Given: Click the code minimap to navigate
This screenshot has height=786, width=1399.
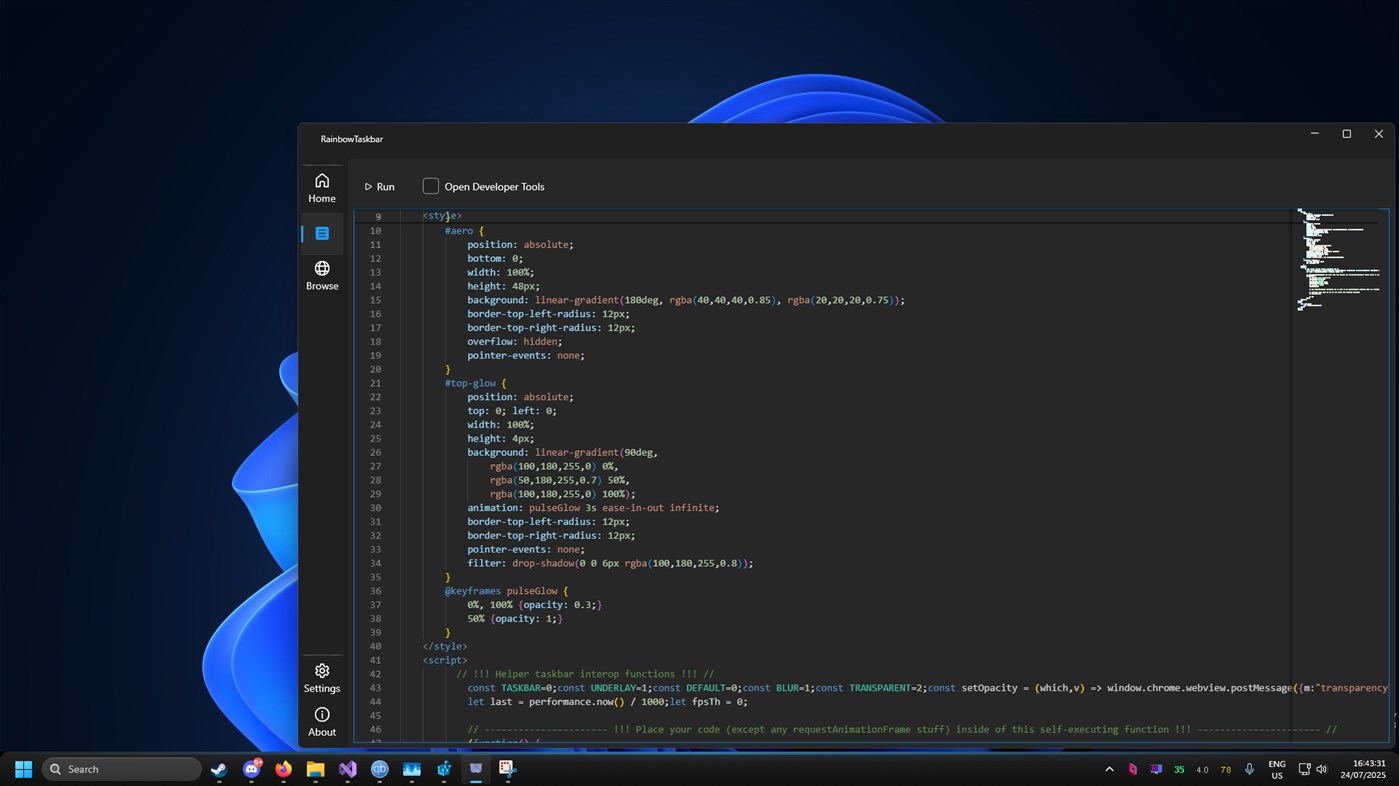Looking at the screenshot, I should 1338,260.
